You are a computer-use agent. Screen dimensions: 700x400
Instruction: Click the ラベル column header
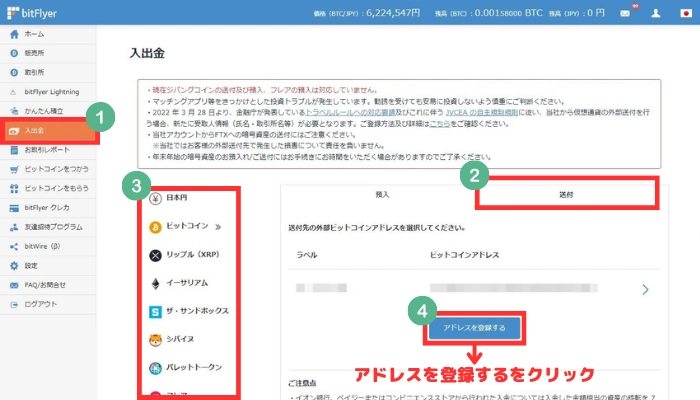click(x=307, y=255)
